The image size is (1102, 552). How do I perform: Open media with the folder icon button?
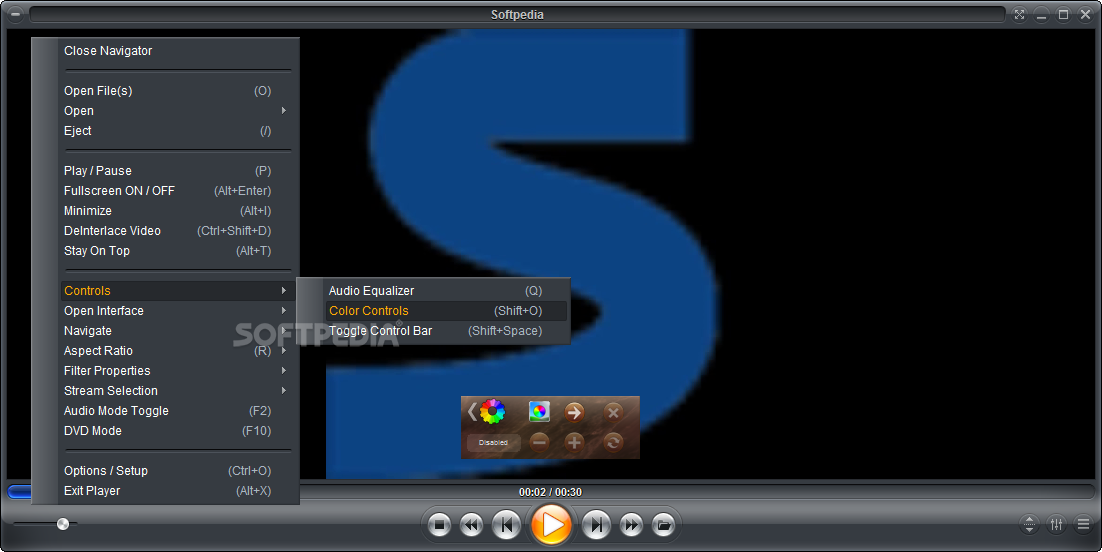663,525
